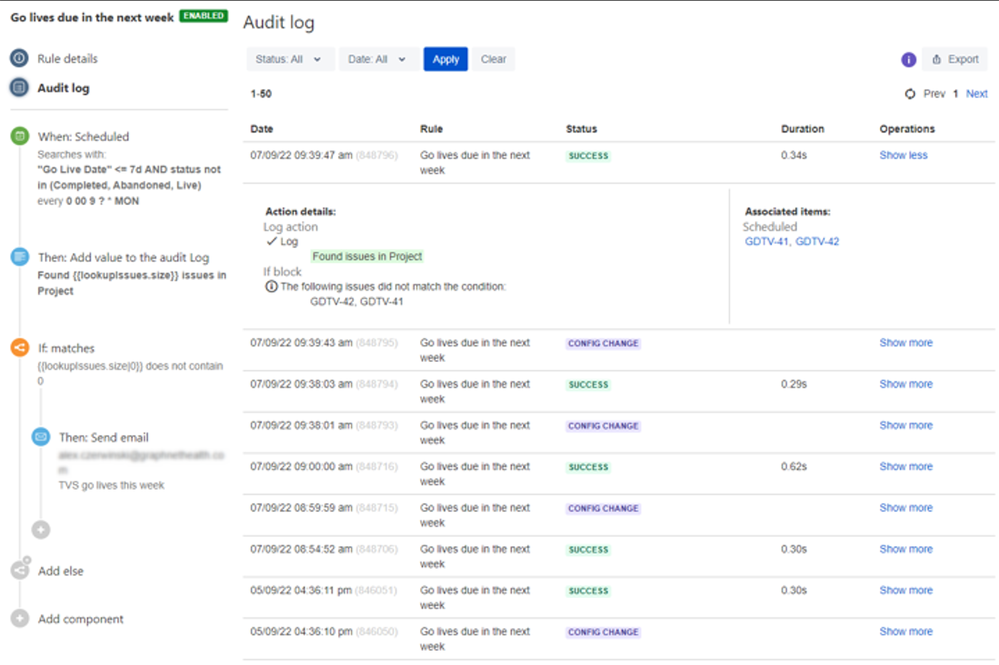This screenshot has width=999, height=665.
Task: Click the green Scheduled trigger icon
Action: (x=20, y=136)
